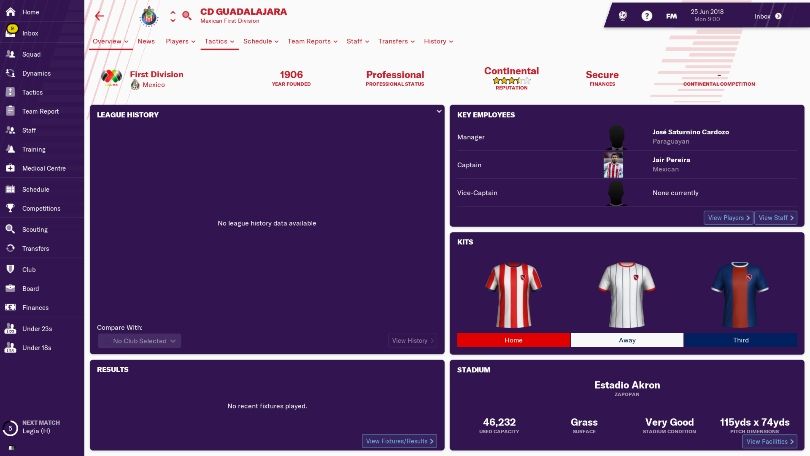The image size is (810, 456).
Task: Switch to the News tab
Action: (x=146, y=41)
